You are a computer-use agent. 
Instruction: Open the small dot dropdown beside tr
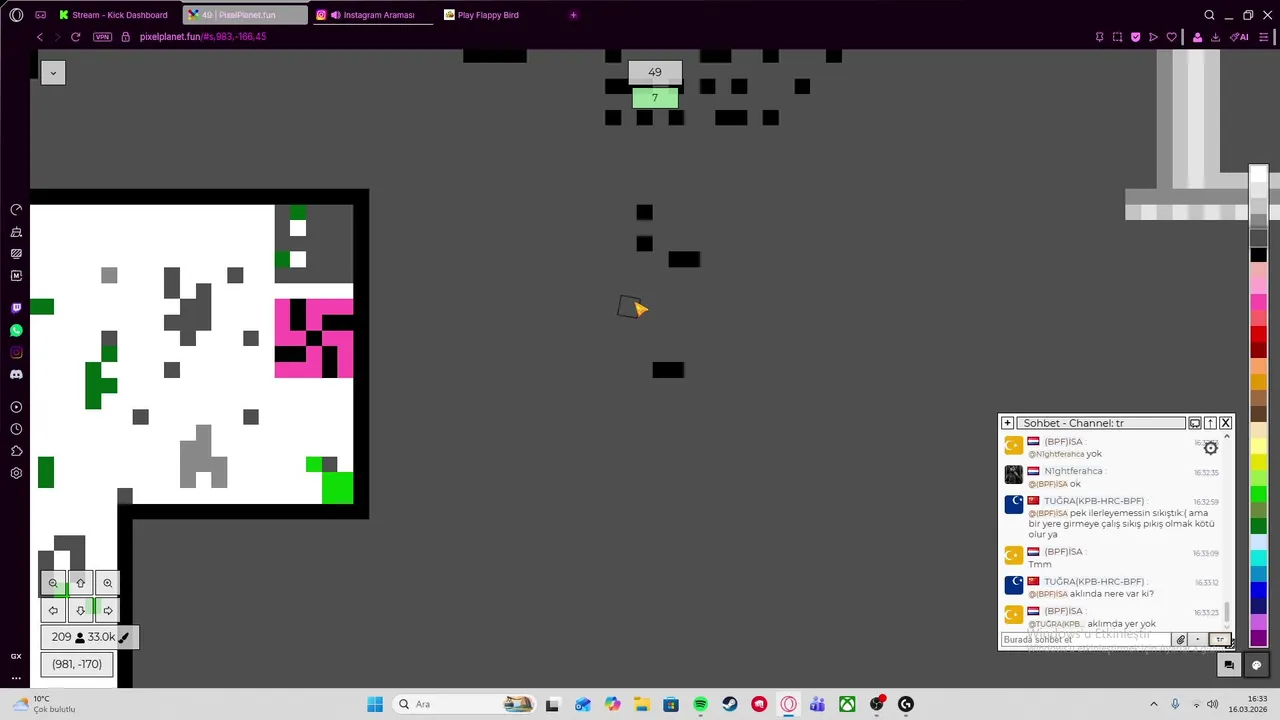(1198, 640)
